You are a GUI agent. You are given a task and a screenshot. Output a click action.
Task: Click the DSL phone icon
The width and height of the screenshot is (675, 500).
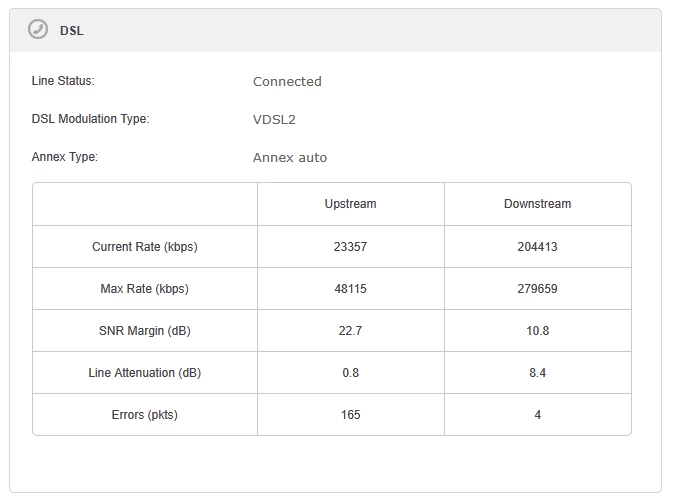coord(38,30)
